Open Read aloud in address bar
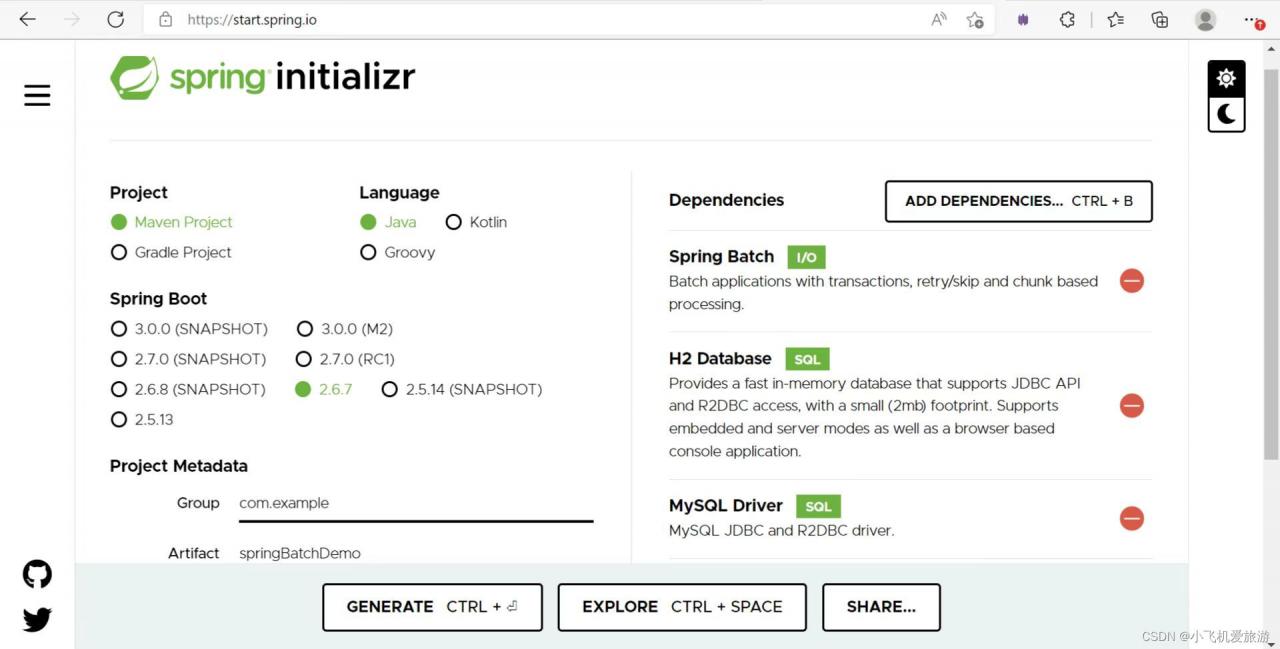This screenshot has width=1280, height=649. [x=938, y=19]
